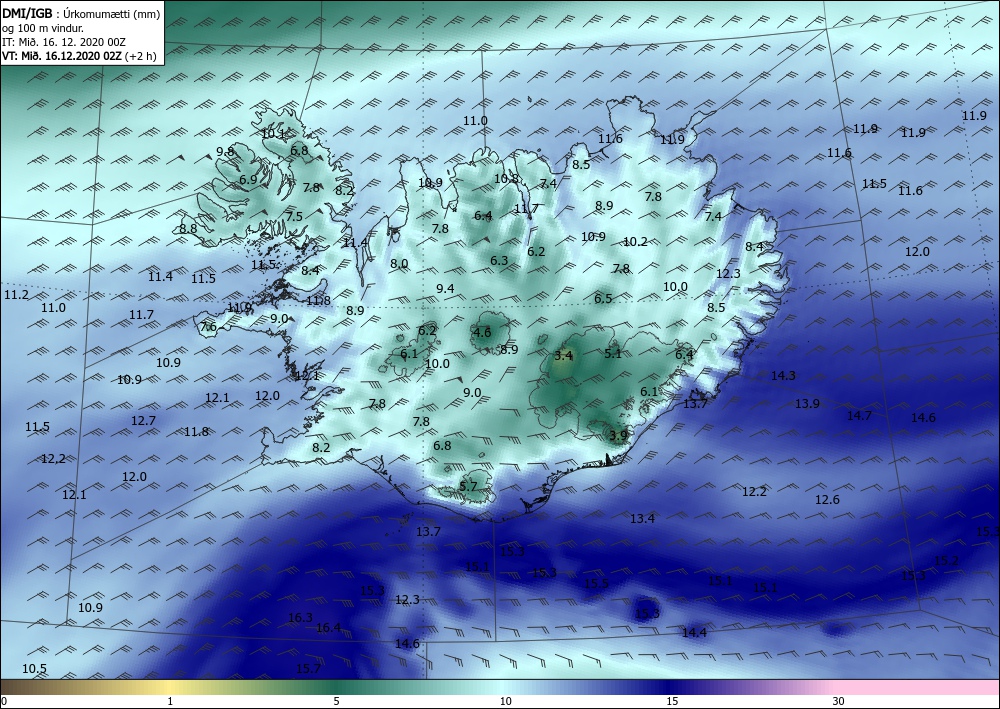Screen dimensions: 1000x709
Task: Click the 7.5 value on the map
Action: point(294,216)
